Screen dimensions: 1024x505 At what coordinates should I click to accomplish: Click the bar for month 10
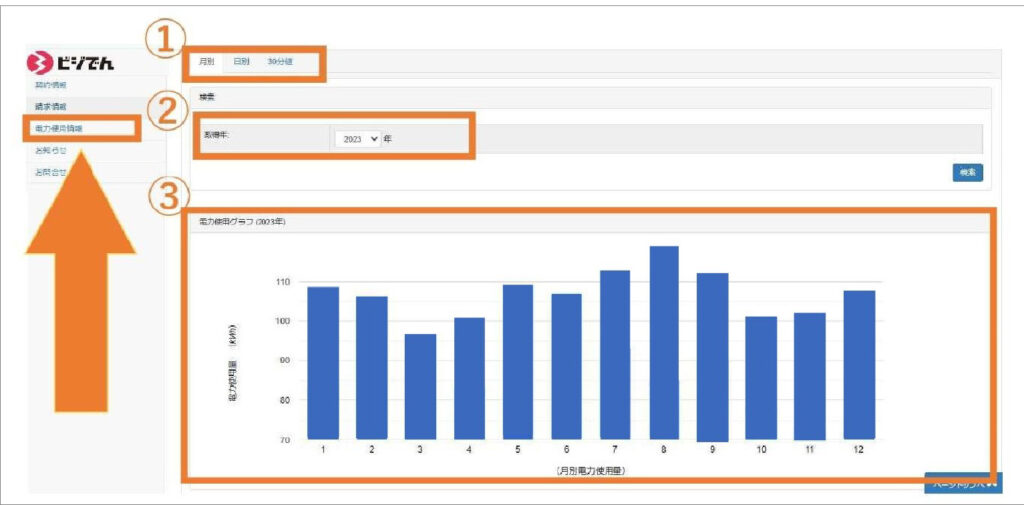760,377
